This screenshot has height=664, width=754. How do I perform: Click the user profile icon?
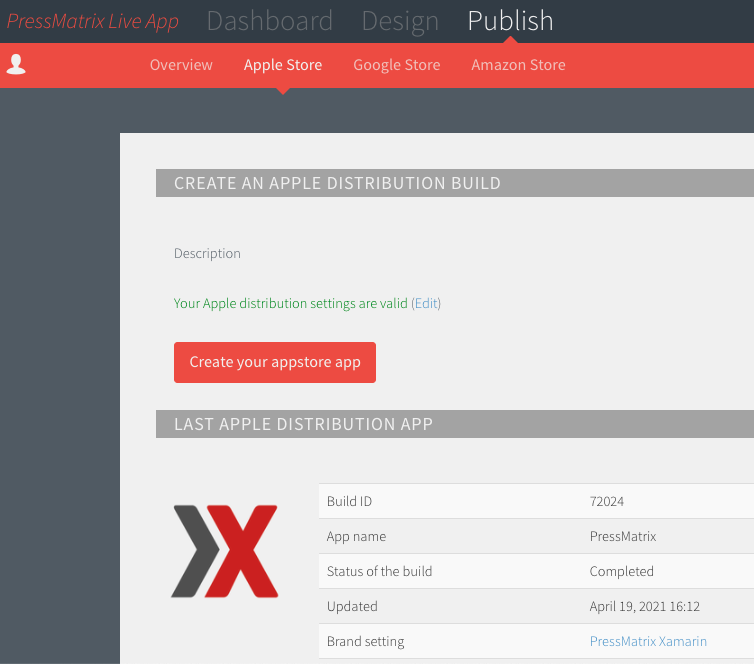click(16, 64)
